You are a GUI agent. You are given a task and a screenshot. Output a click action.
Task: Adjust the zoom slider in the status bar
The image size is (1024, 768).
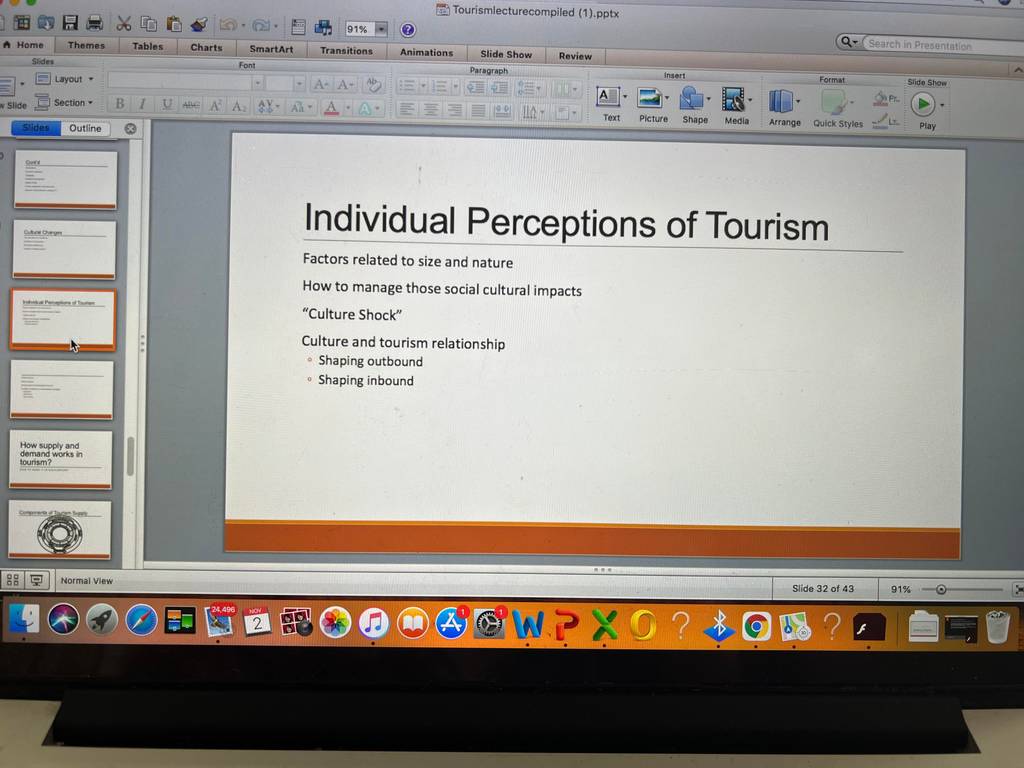point(940,590)
